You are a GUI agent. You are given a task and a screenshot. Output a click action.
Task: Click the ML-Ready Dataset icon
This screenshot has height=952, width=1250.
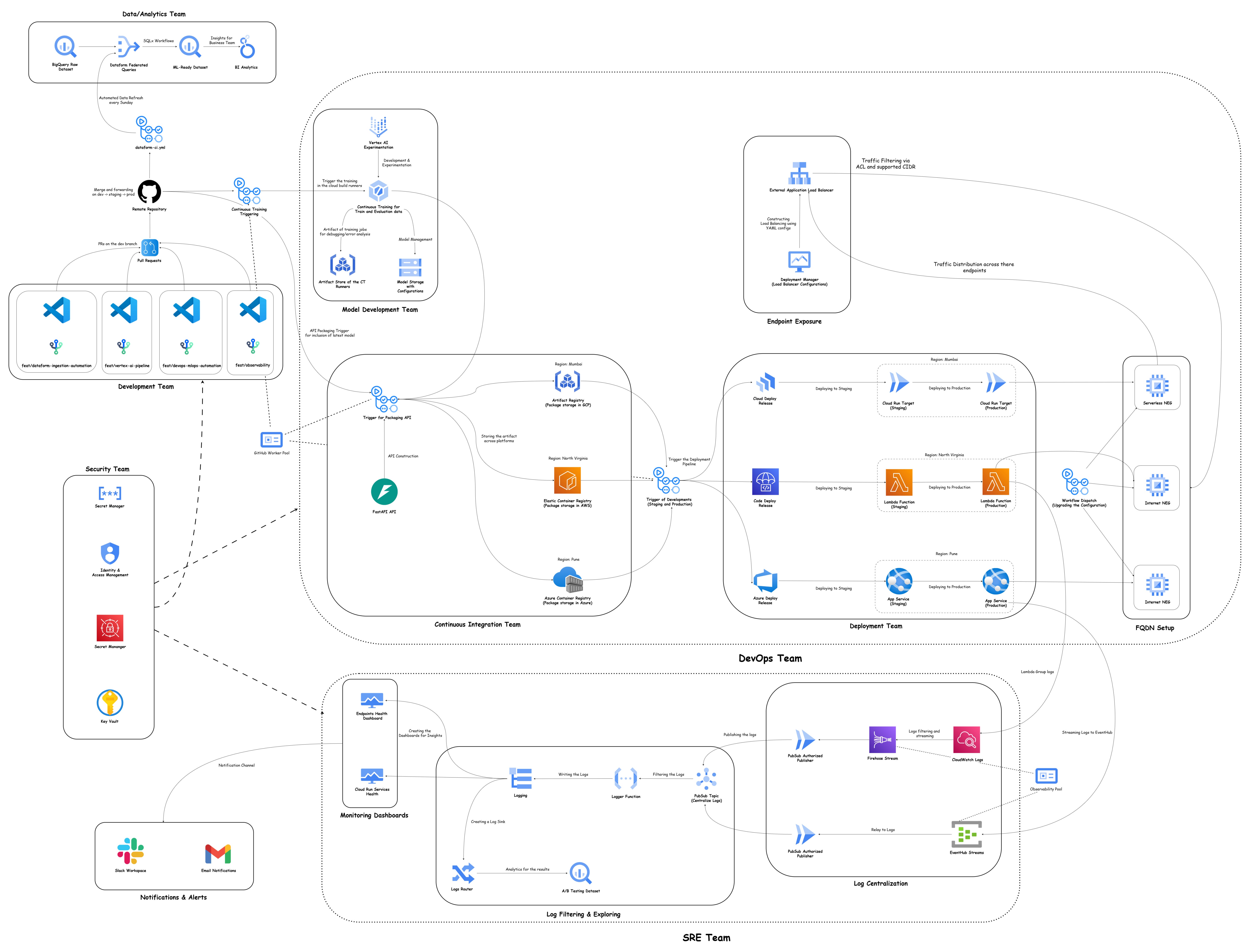(x=190, y=46)
